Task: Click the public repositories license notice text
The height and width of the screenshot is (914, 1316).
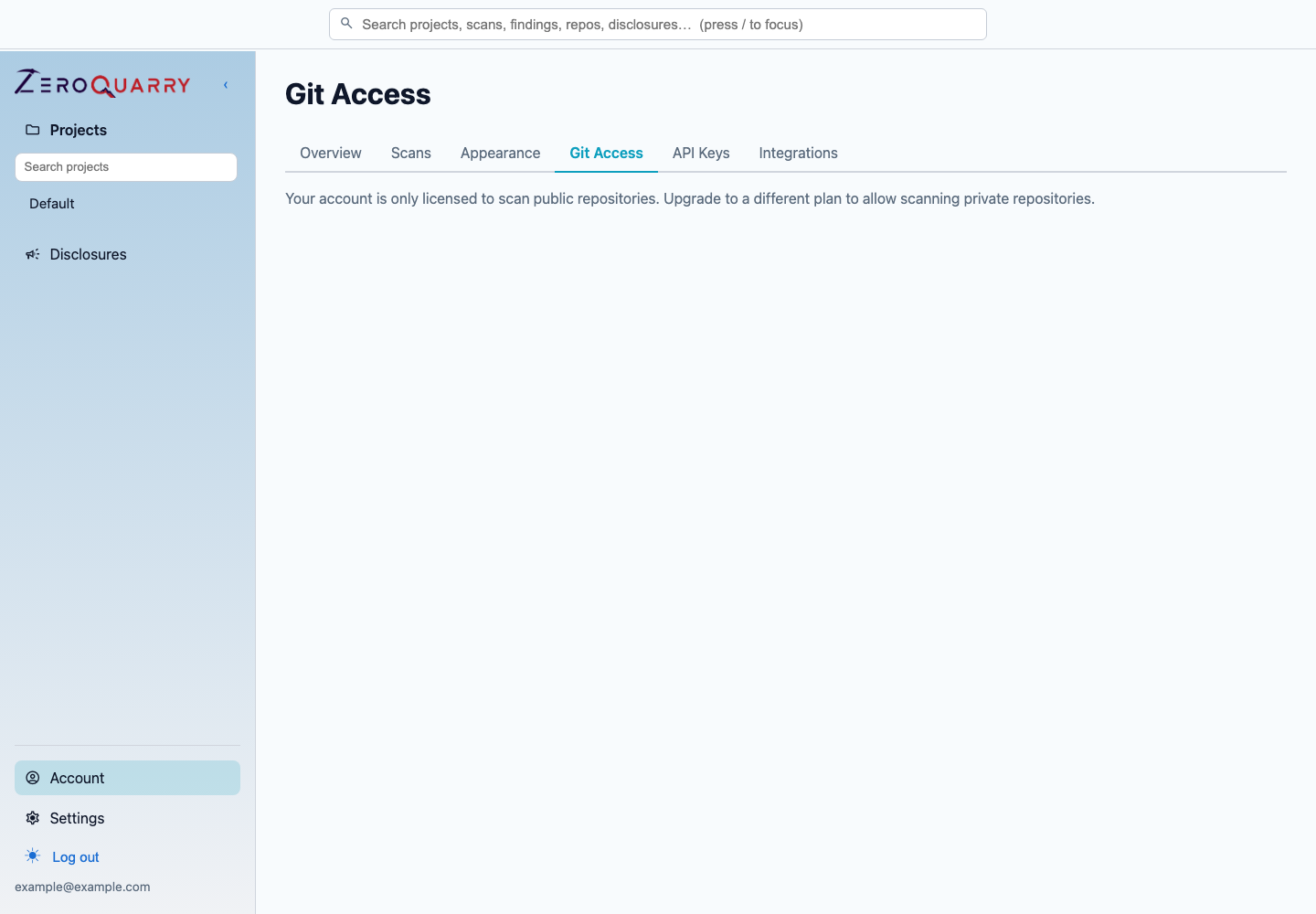Action: pyautogui.click(x=690, y=199)
